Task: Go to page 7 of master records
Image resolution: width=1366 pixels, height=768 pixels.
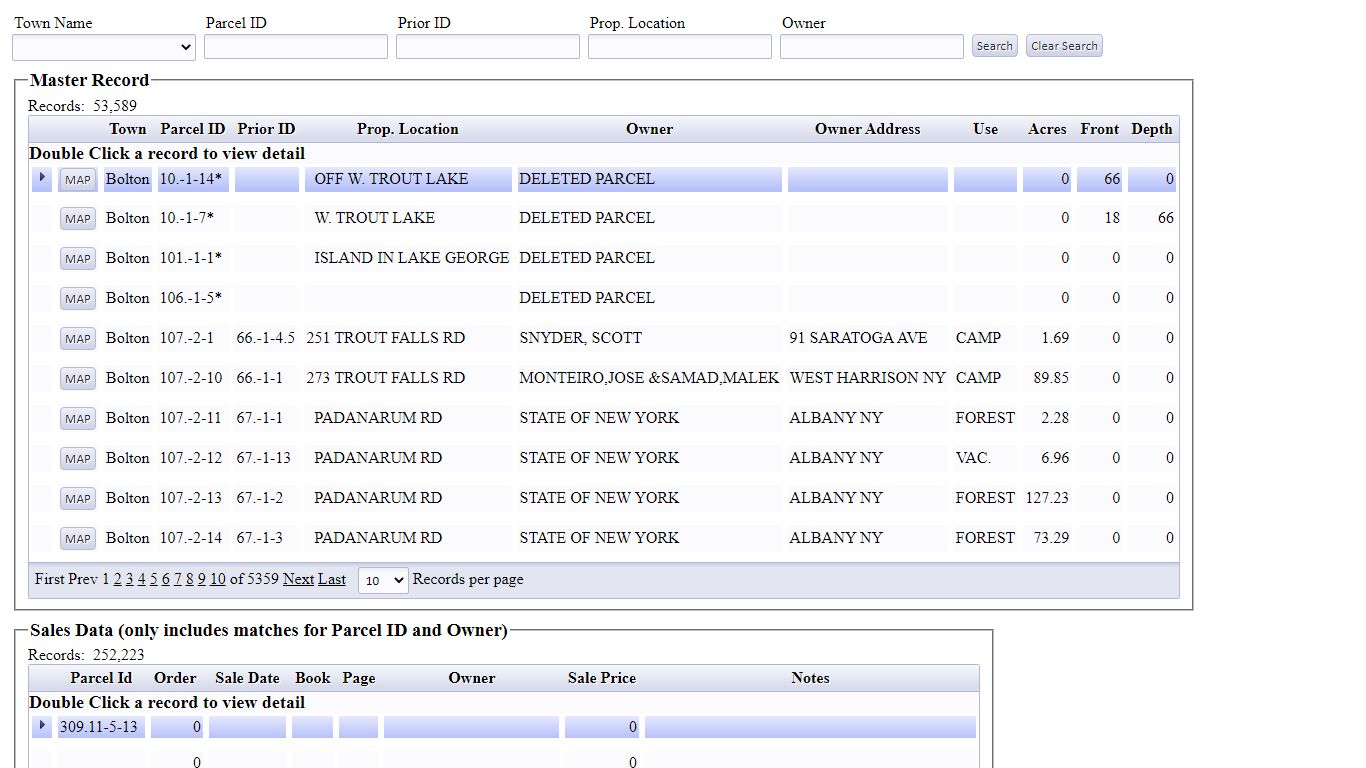Action: [x=178, y=579]
